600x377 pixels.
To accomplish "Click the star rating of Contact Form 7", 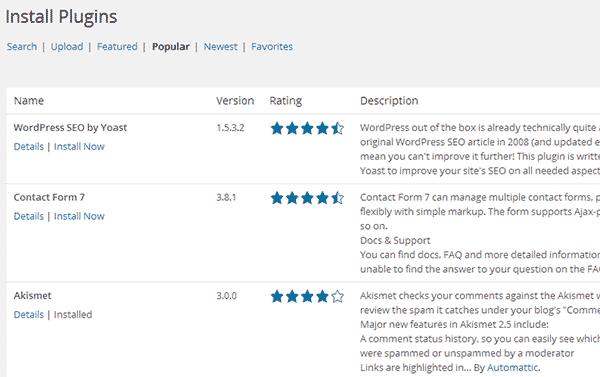I will (307, 198).
